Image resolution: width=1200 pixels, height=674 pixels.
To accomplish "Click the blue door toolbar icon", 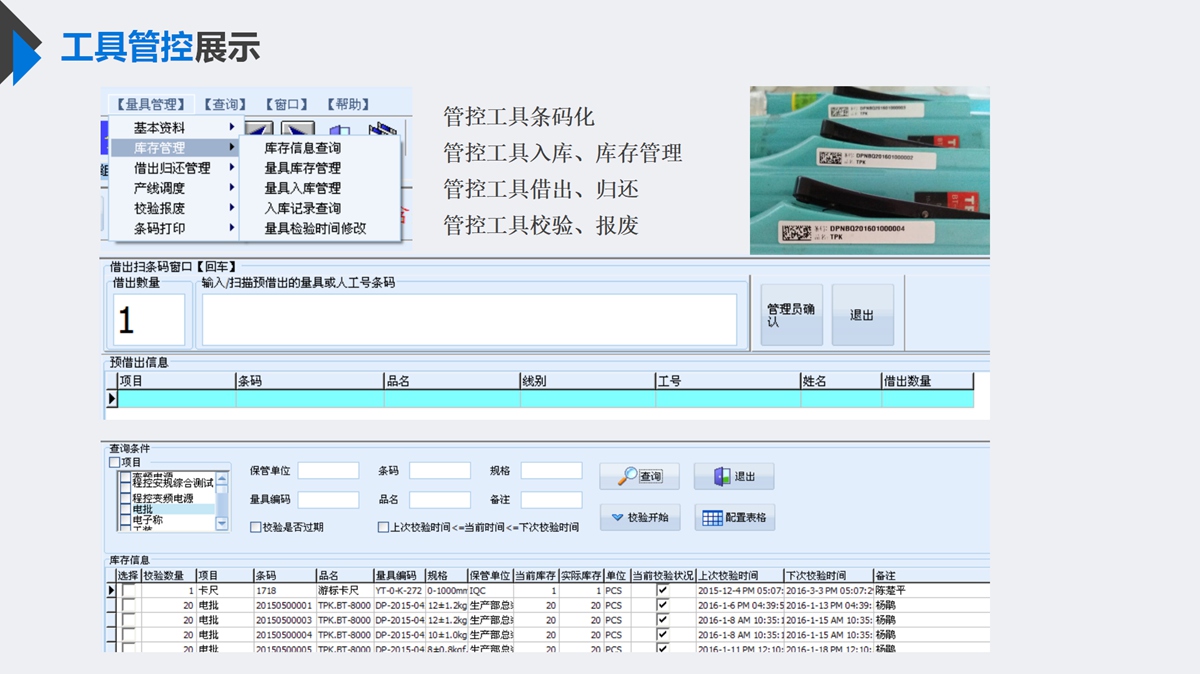I will click(x=340, y=134).
